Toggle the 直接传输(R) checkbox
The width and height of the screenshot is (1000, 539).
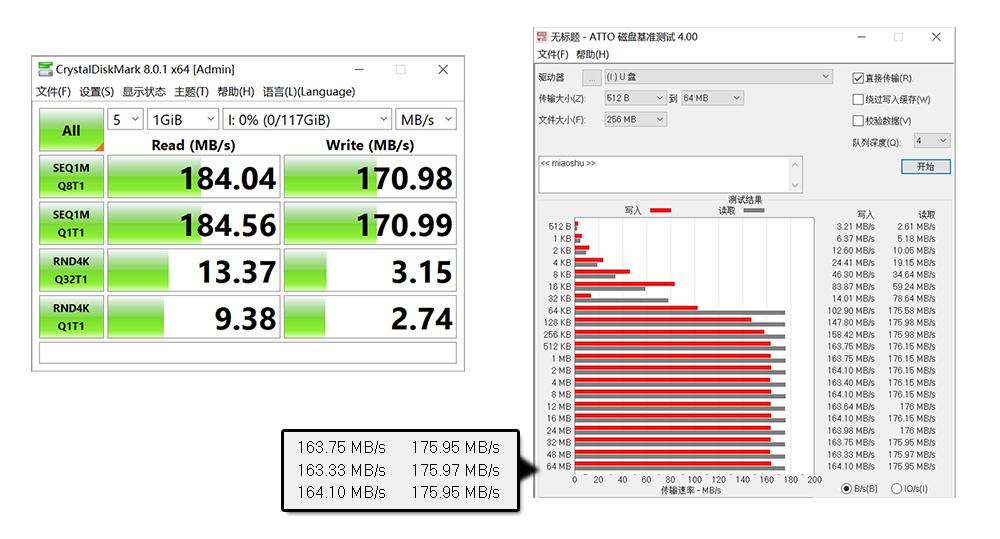click(858, 78)
